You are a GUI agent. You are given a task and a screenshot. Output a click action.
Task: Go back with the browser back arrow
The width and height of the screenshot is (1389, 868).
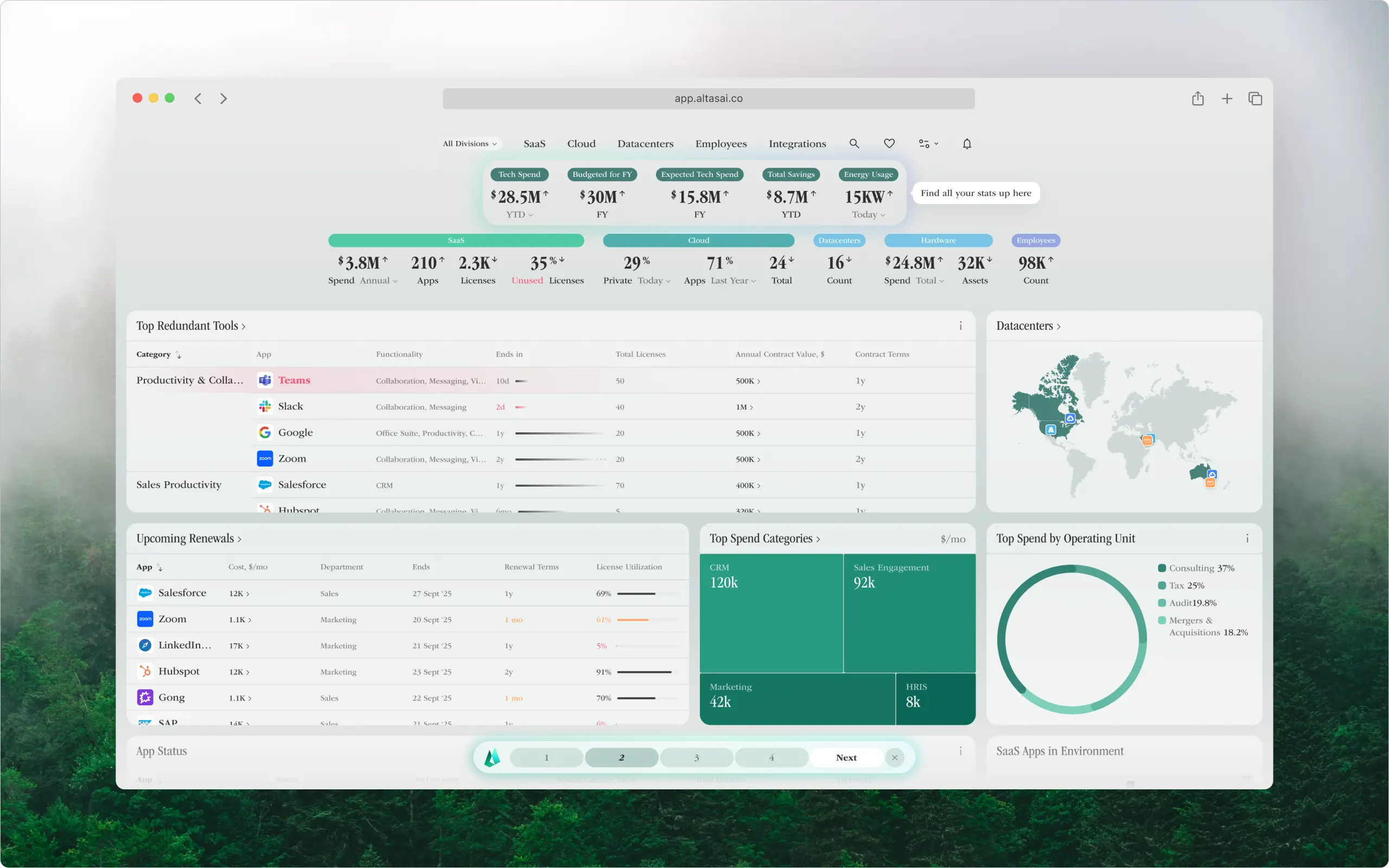coord(198,99)
